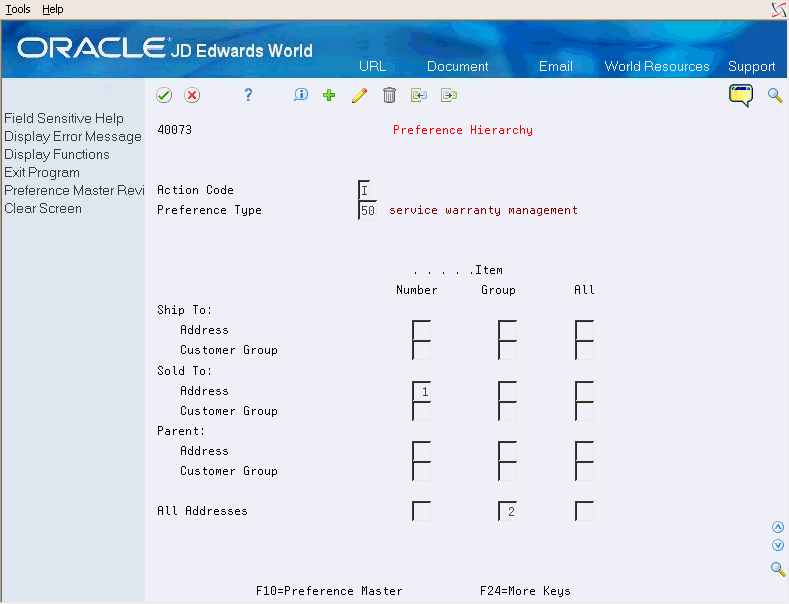Screen dimensions: 789x604
Task: Select Display Error Message
Action: click(x=73, y=136)
